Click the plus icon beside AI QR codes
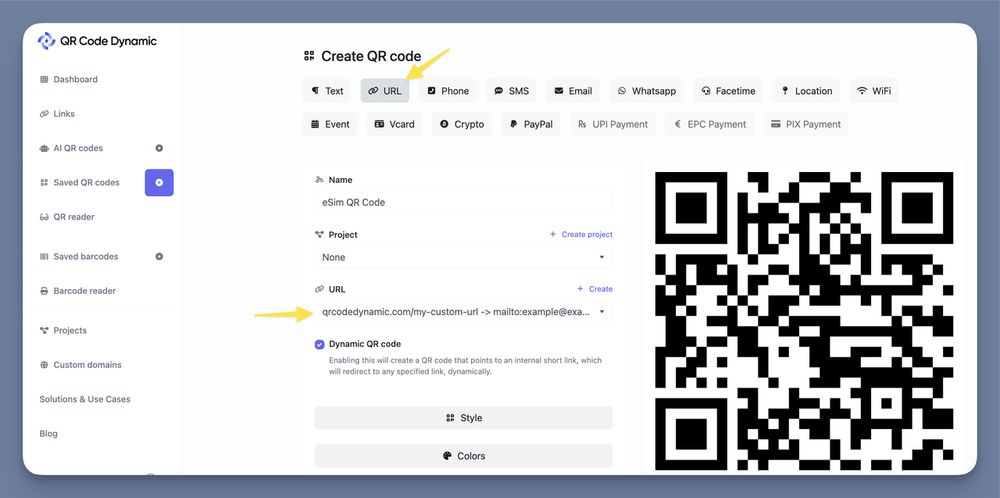Screen dimensions: 1000x498 [x=159, y=148]
